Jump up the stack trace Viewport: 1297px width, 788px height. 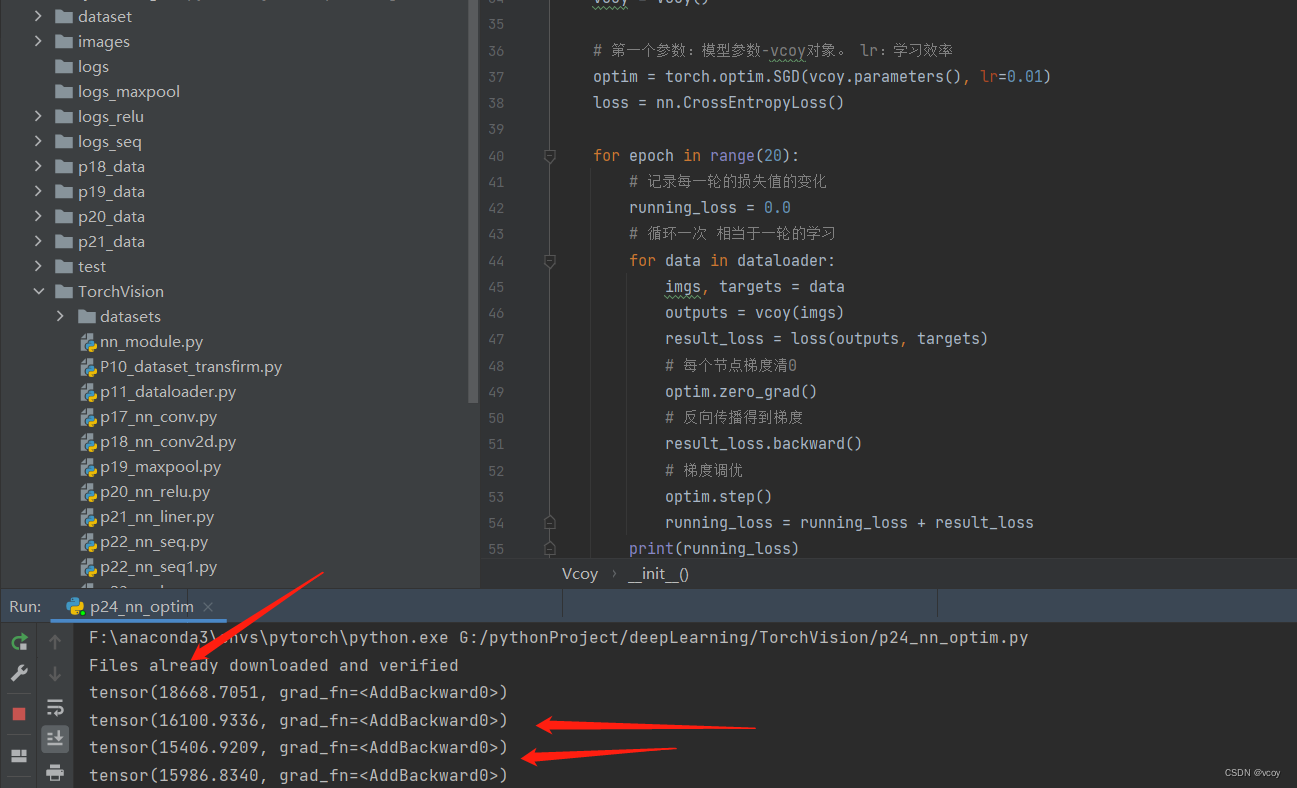pyautogui.click(x=55, y=642)
